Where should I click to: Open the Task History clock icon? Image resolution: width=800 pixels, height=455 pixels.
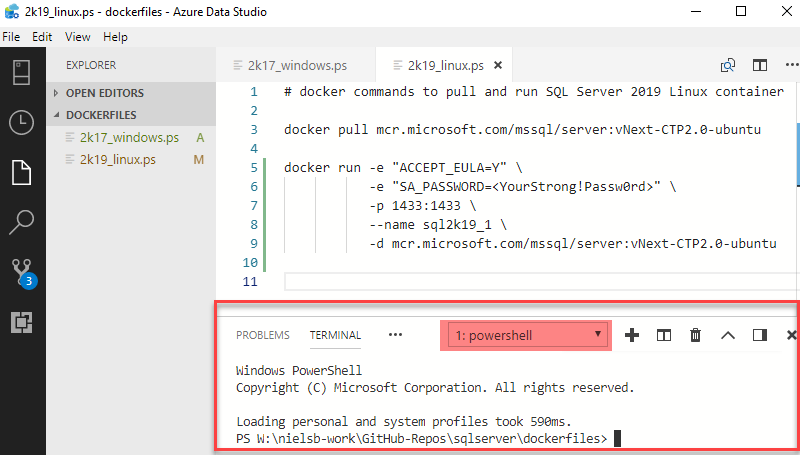click(21, 122)
